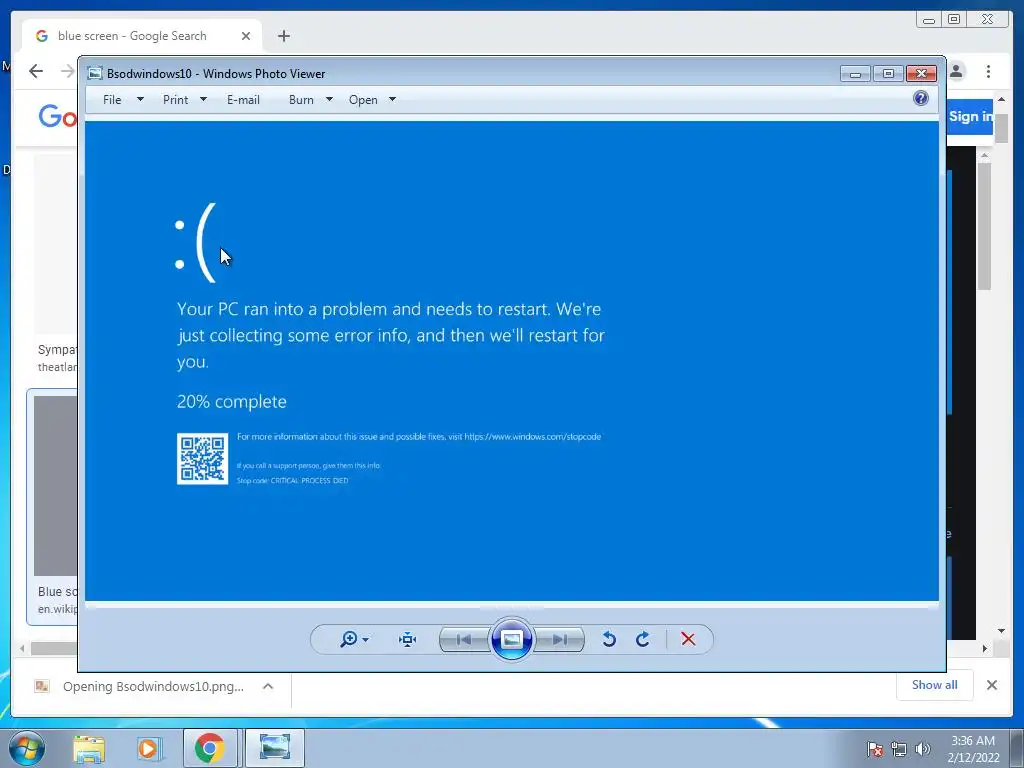Close the Chrome downloads bar

991,685
